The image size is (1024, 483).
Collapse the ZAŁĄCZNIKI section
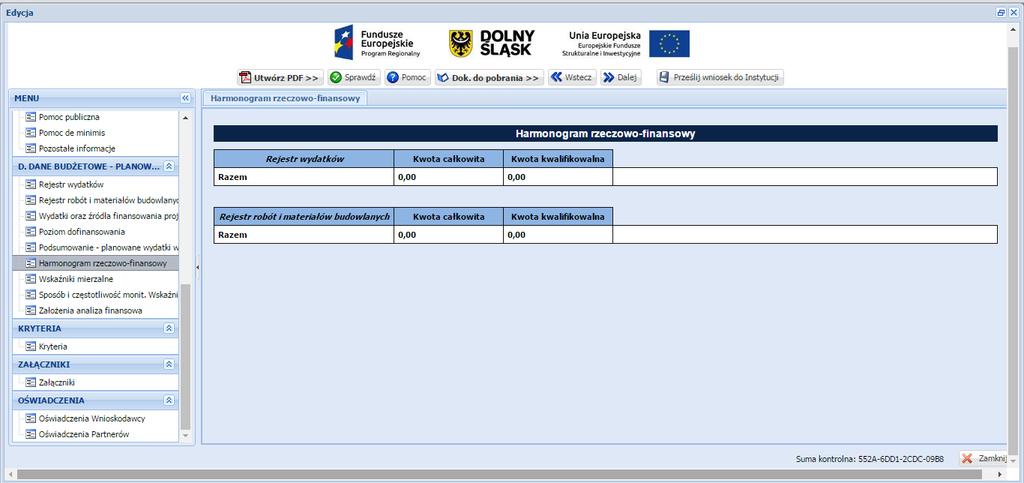tap(168, 364)
